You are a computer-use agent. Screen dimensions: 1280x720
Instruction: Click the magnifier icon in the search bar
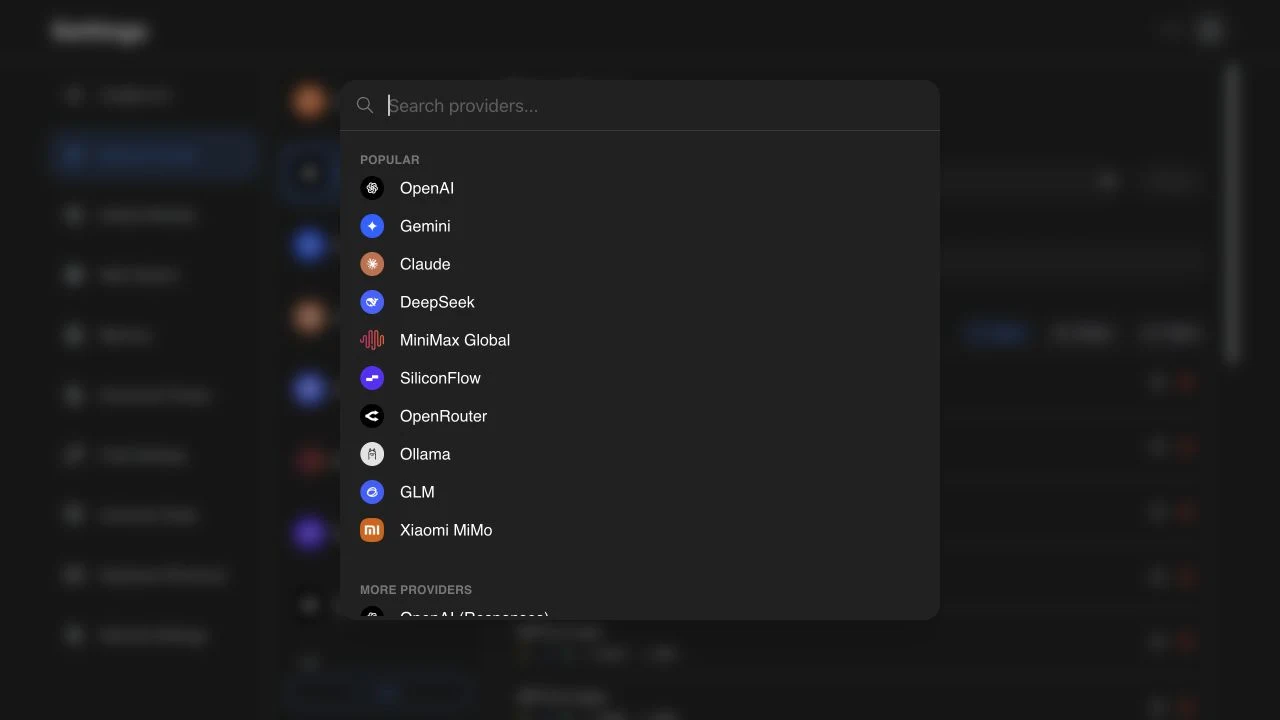[365, 105]
